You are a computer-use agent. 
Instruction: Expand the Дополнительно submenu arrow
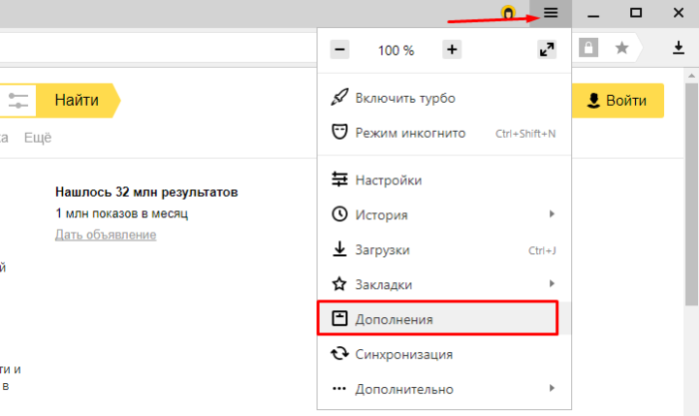pos(552,388)
